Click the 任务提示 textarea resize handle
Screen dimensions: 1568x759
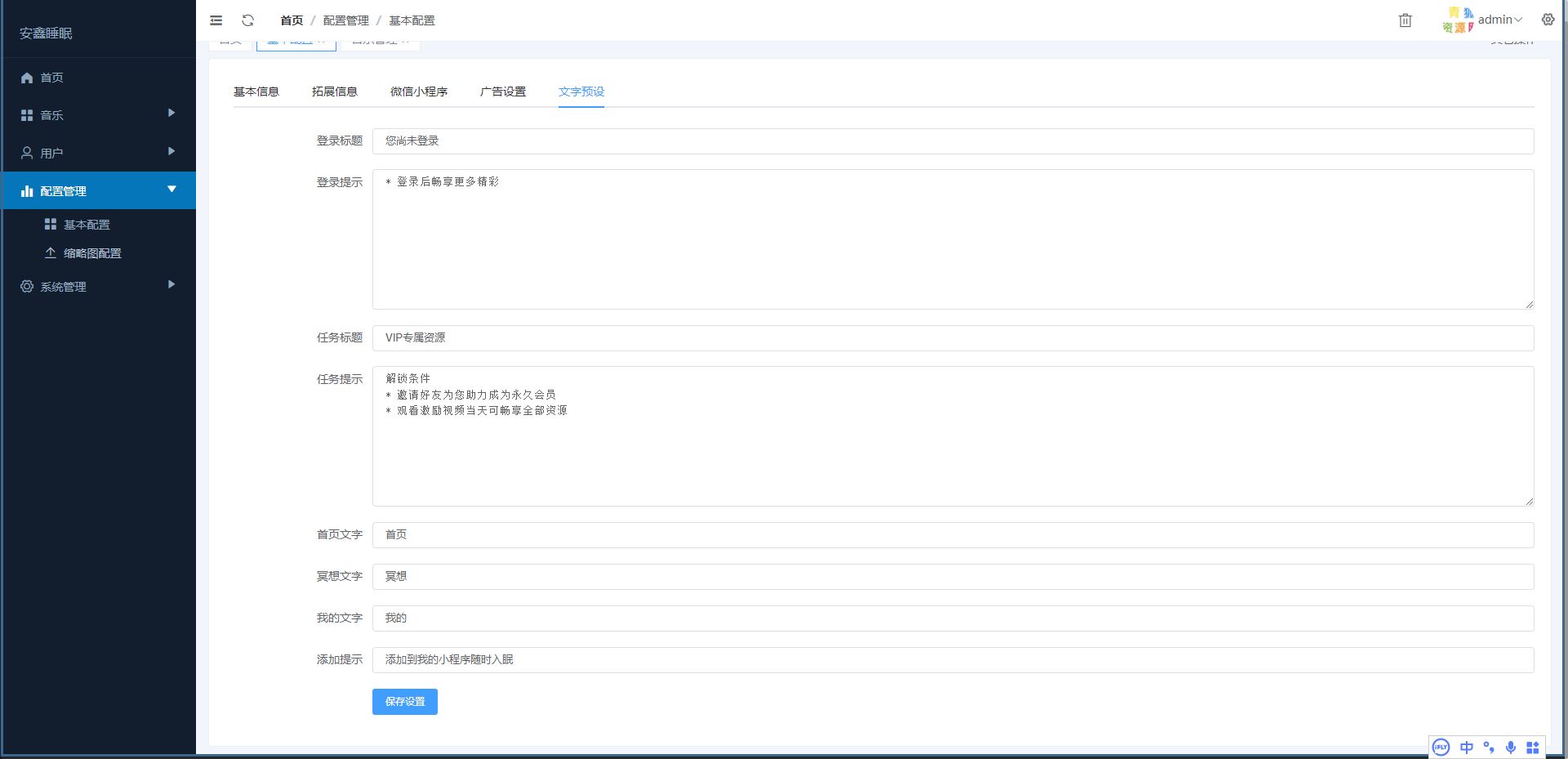tap(1529, 501)
